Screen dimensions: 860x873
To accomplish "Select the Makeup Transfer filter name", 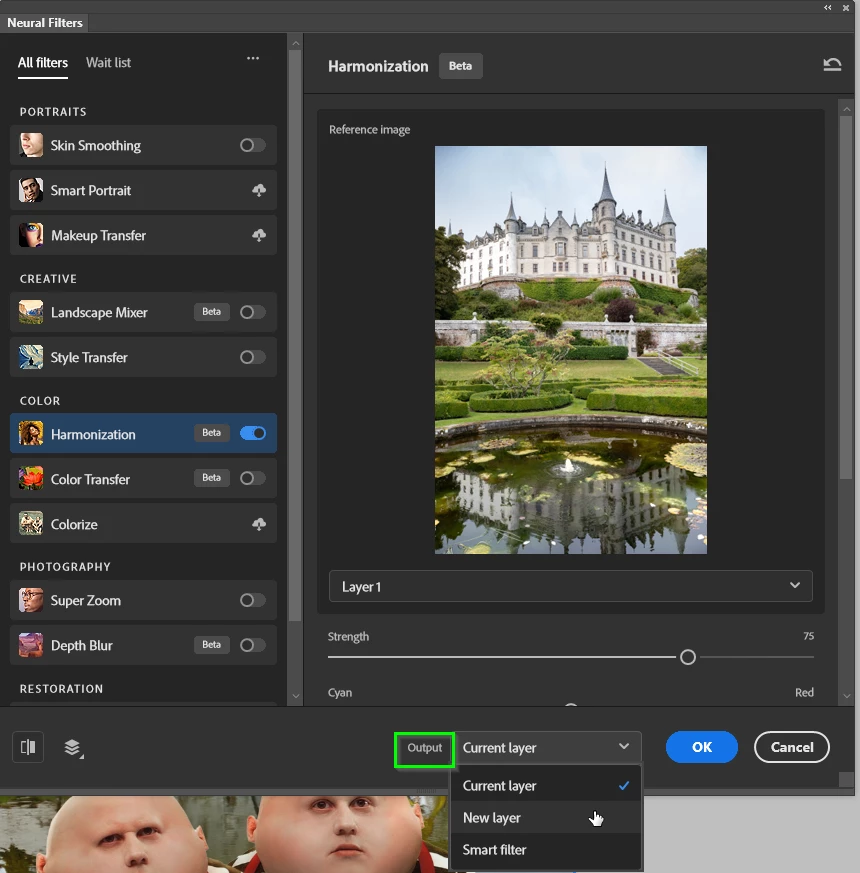I will click(99, 236).
